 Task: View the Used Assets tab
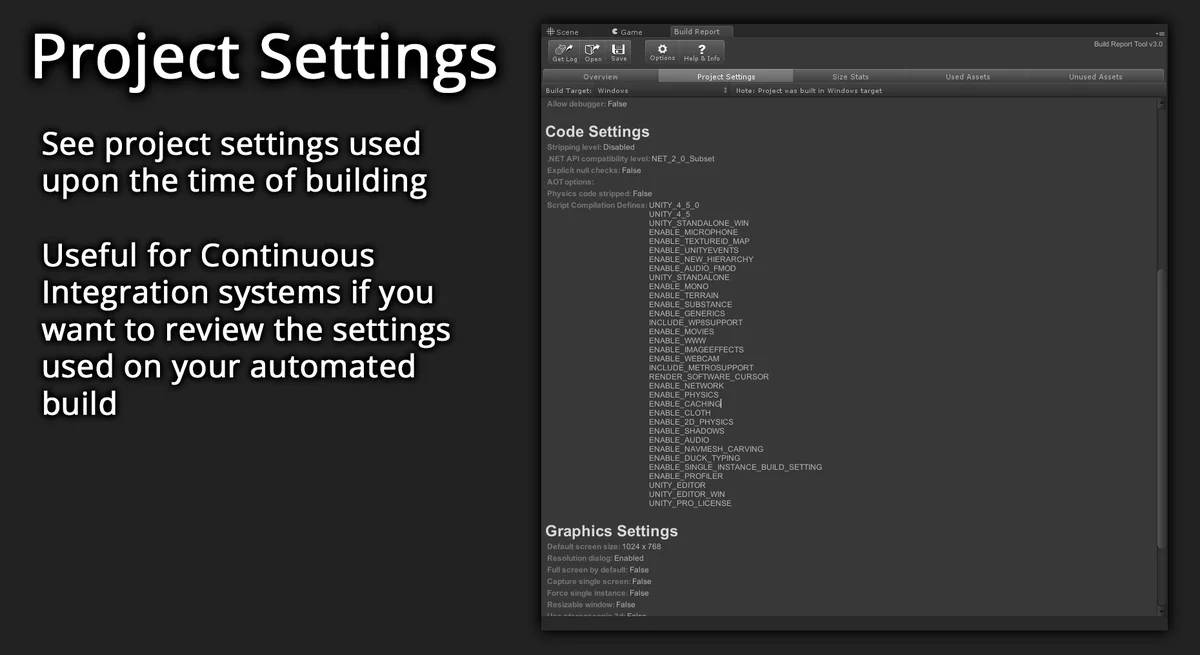967,76
